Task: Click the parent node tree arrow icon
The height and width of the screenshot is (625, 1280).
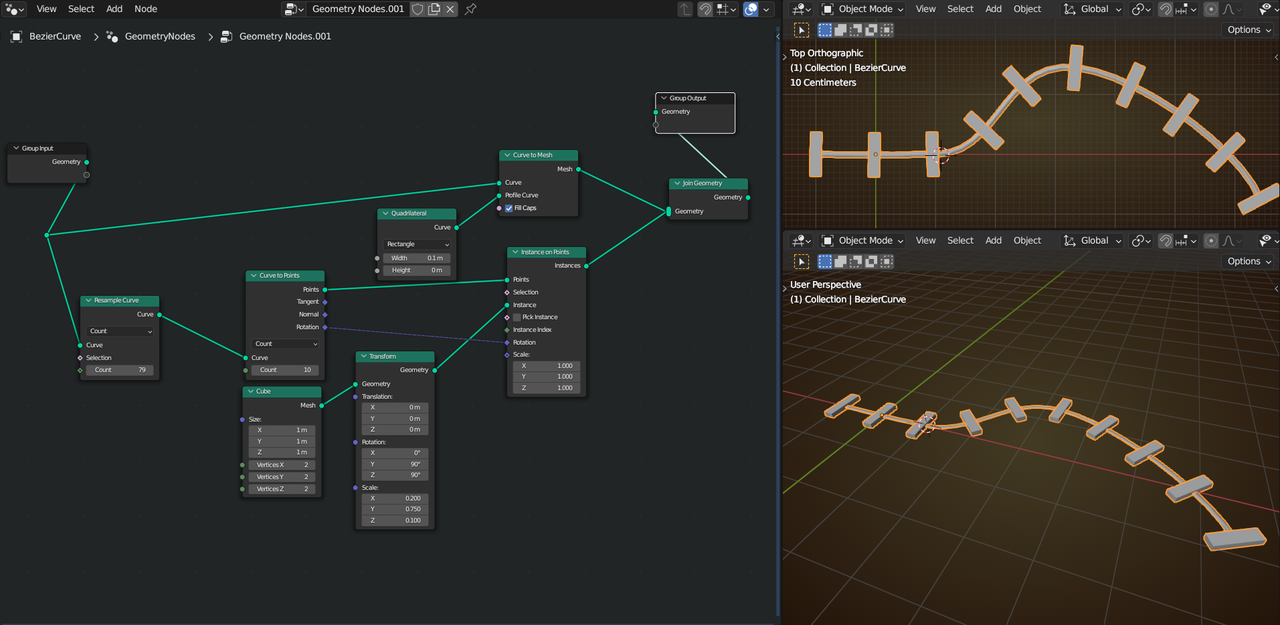Action: tap(685, 9)
